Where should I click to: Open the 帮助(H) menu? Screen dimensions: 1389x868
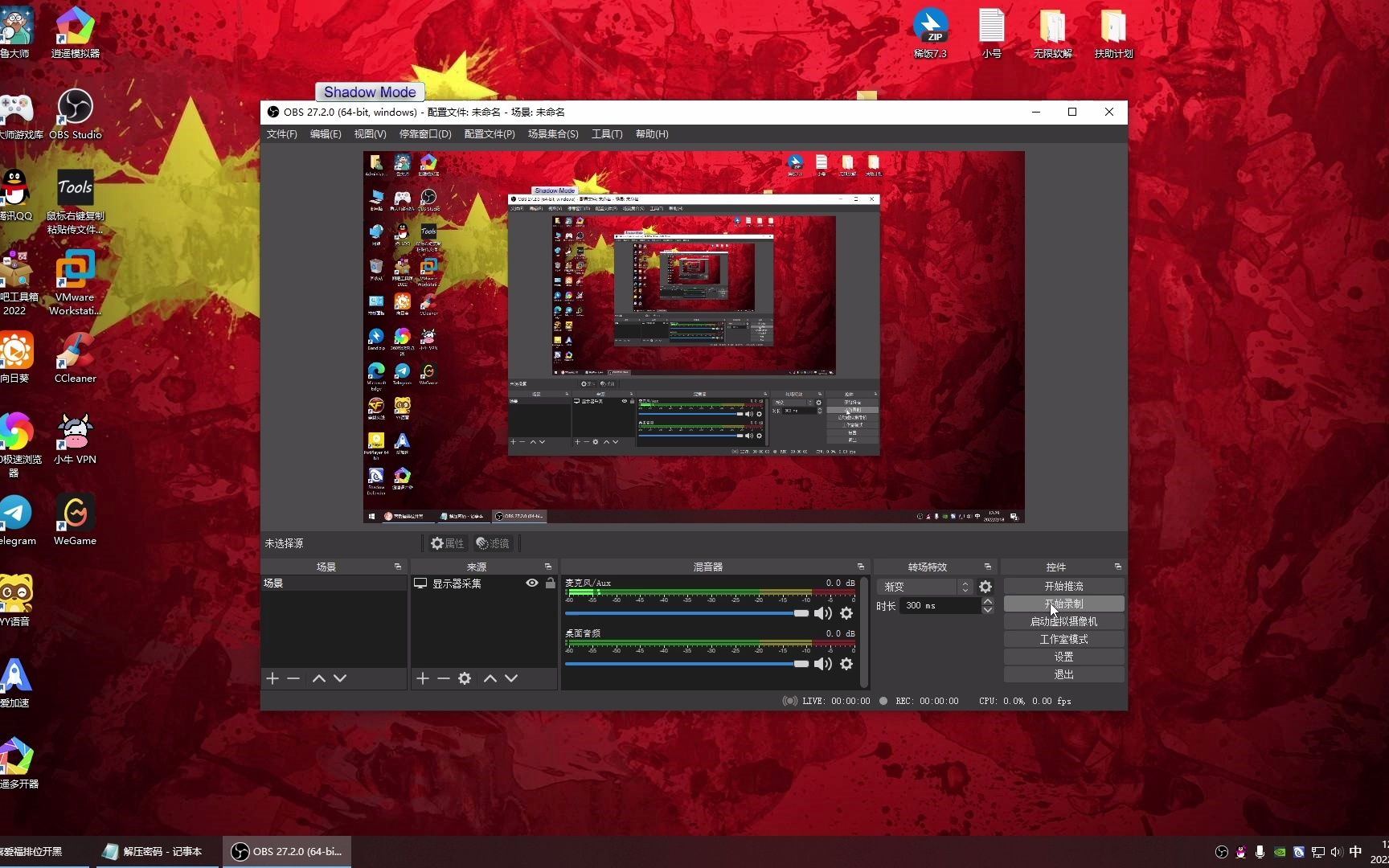tap(652, 134)
